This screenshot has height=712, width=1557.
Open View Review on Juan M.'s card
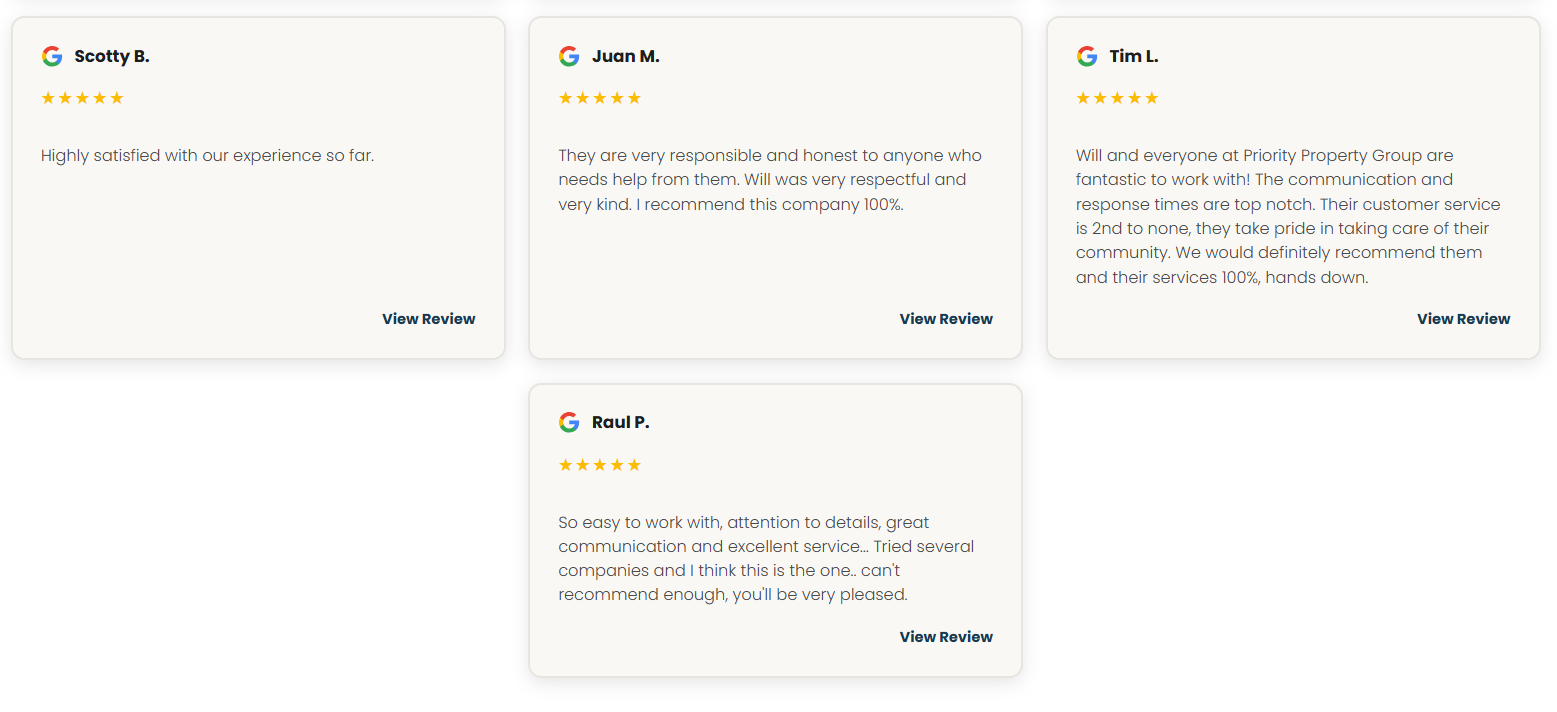click(946, 319)
